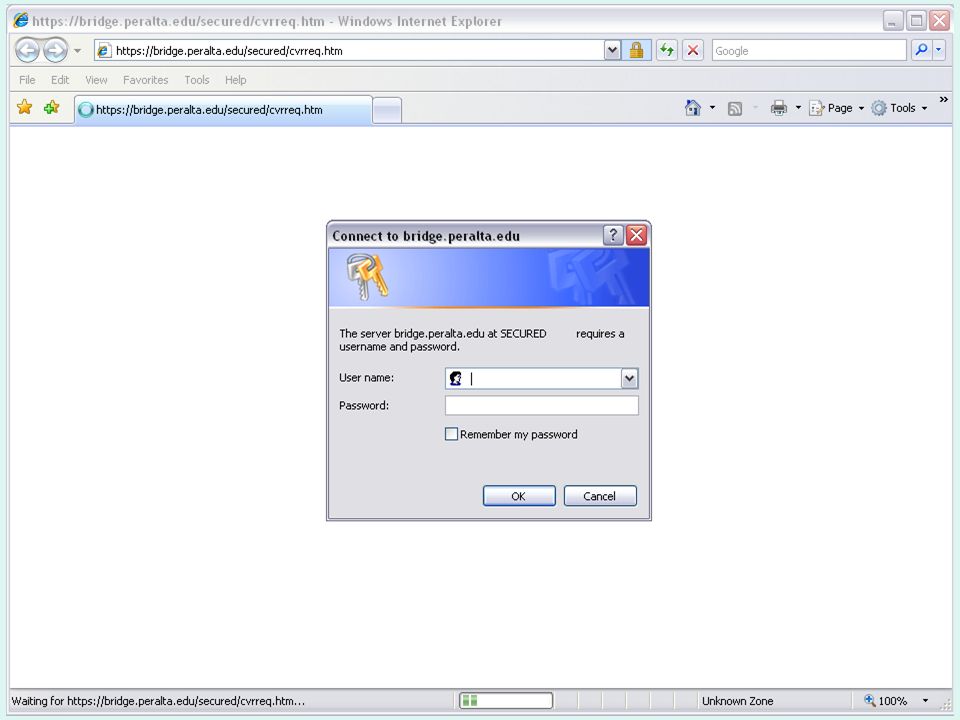The width and height of the screenshot is (960, 720).
Task: Maximize the Internet Explorer window
Action: coord(916,21)
